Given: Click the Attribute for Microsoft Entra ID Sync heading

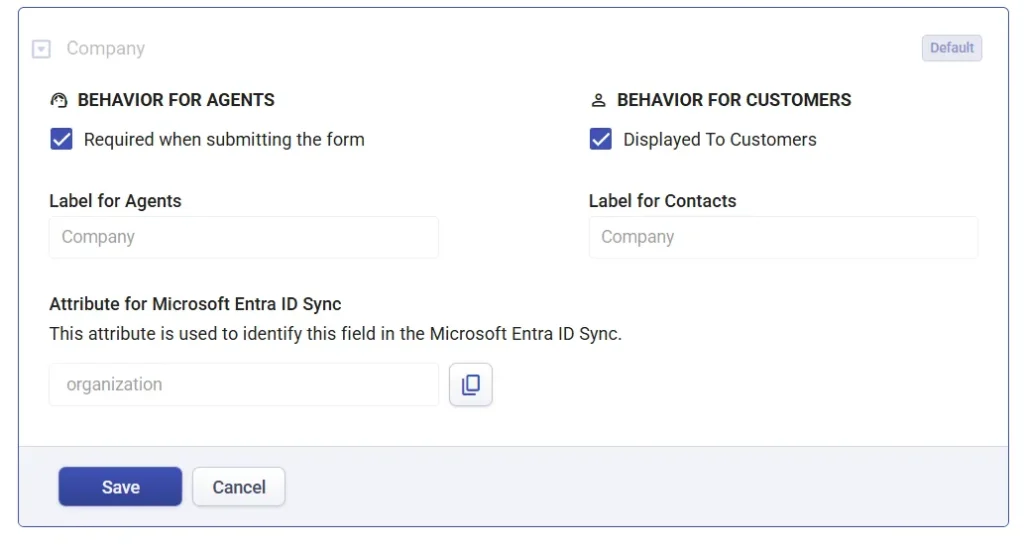Looking at the screenshot, I should [x=195, y=304].
